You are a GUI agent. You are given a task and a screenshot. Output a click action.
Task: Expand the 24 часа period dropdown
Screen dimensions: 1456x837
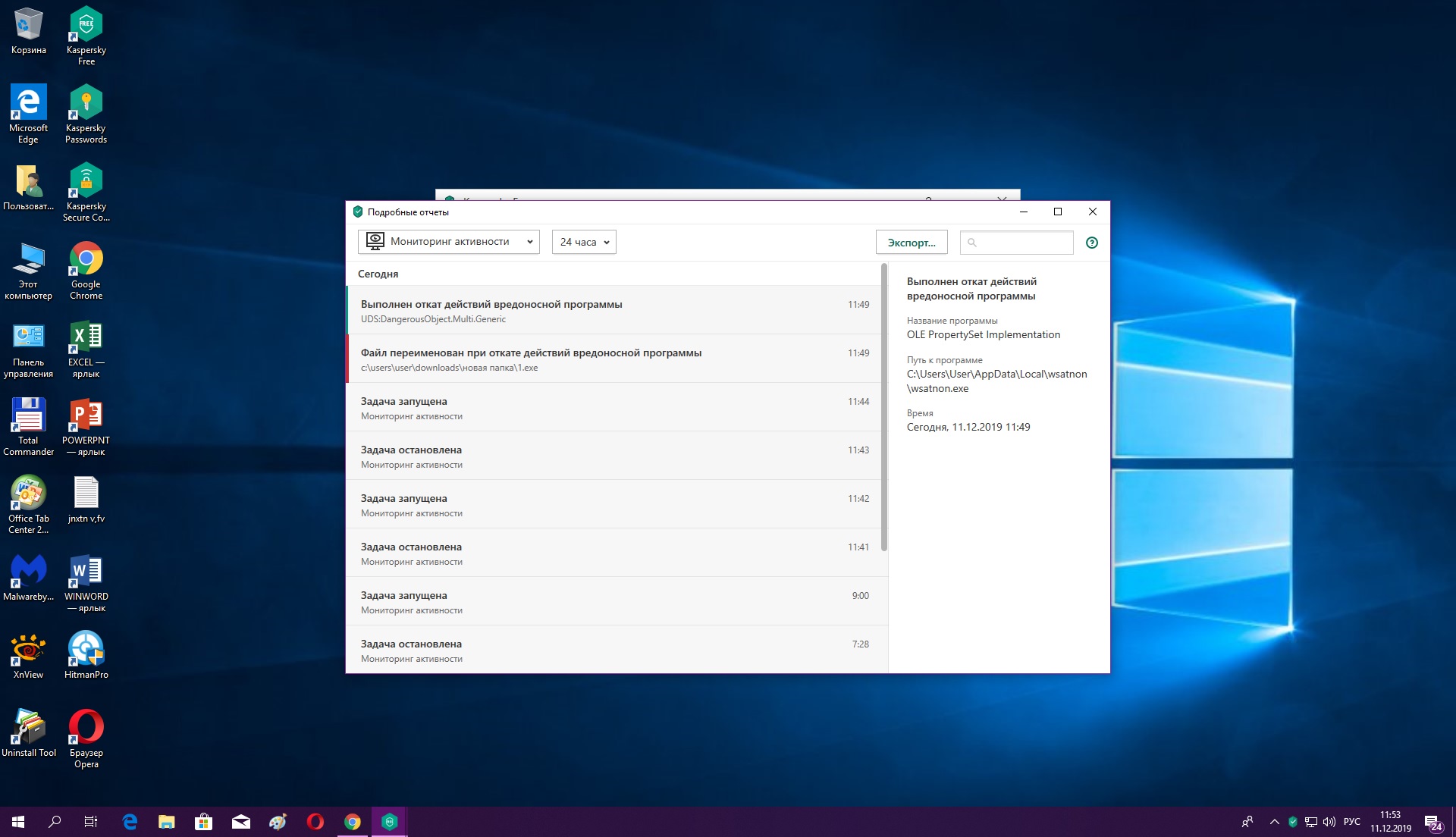coord(584,242)
